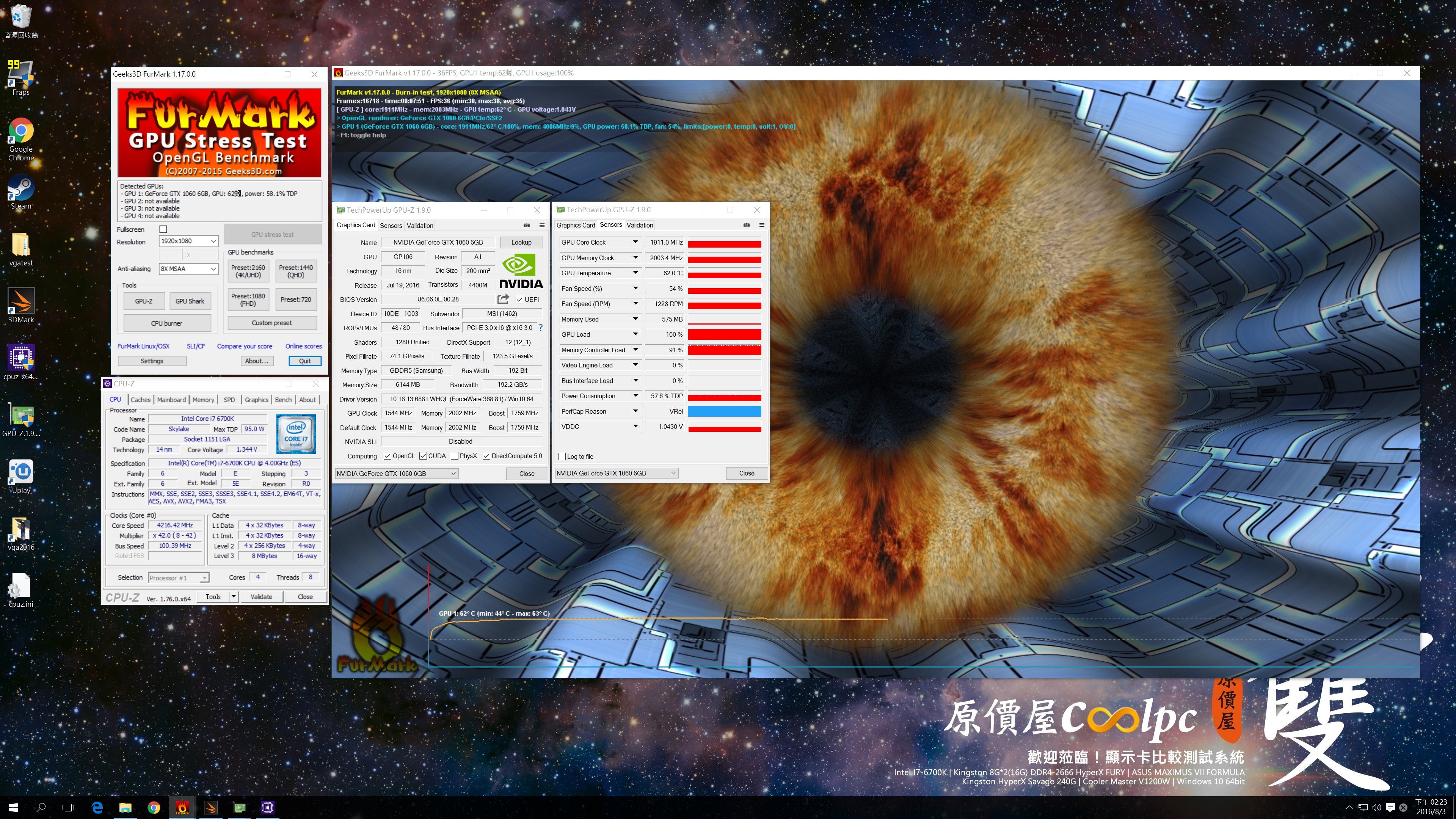Expand the GPU Temperature sensor dropdown
The image size is (1456, 819).
(x=635, y=273)
